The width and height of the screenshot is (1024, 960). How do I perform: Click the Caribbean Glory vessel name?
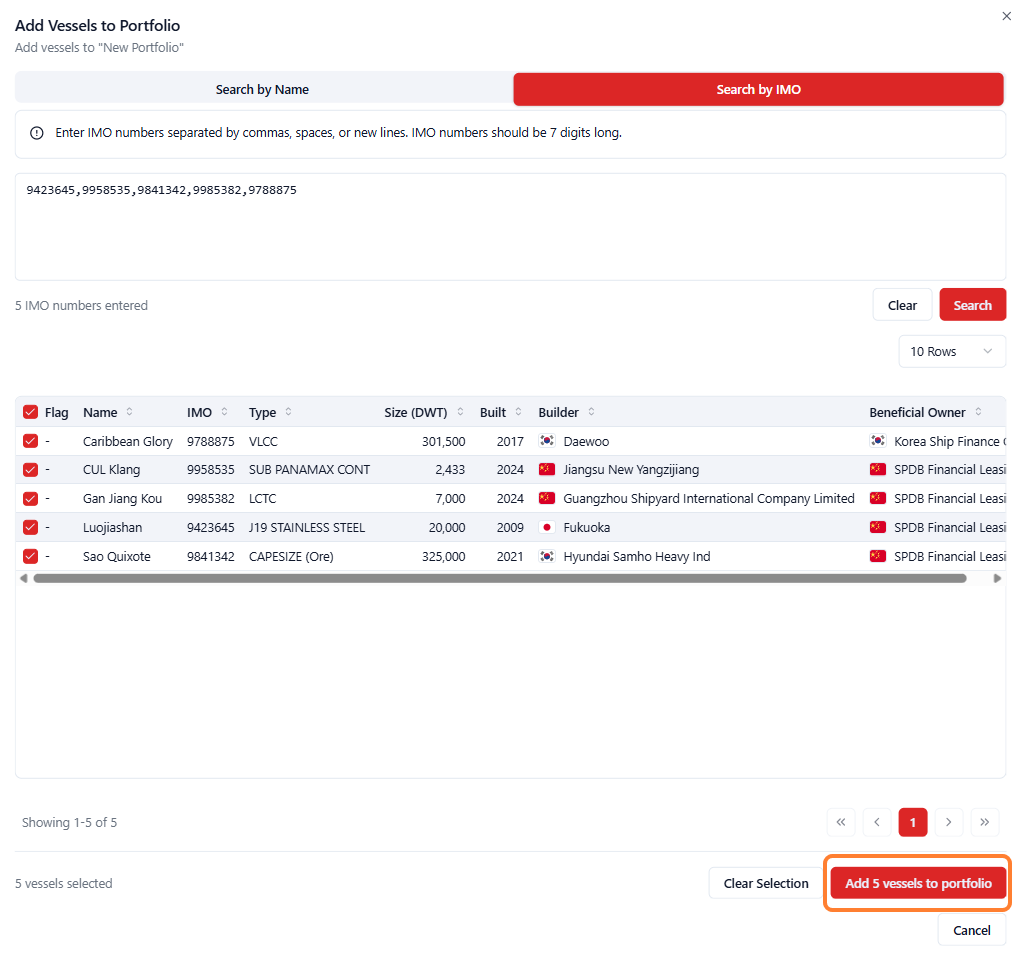click(x=128, y=441)
